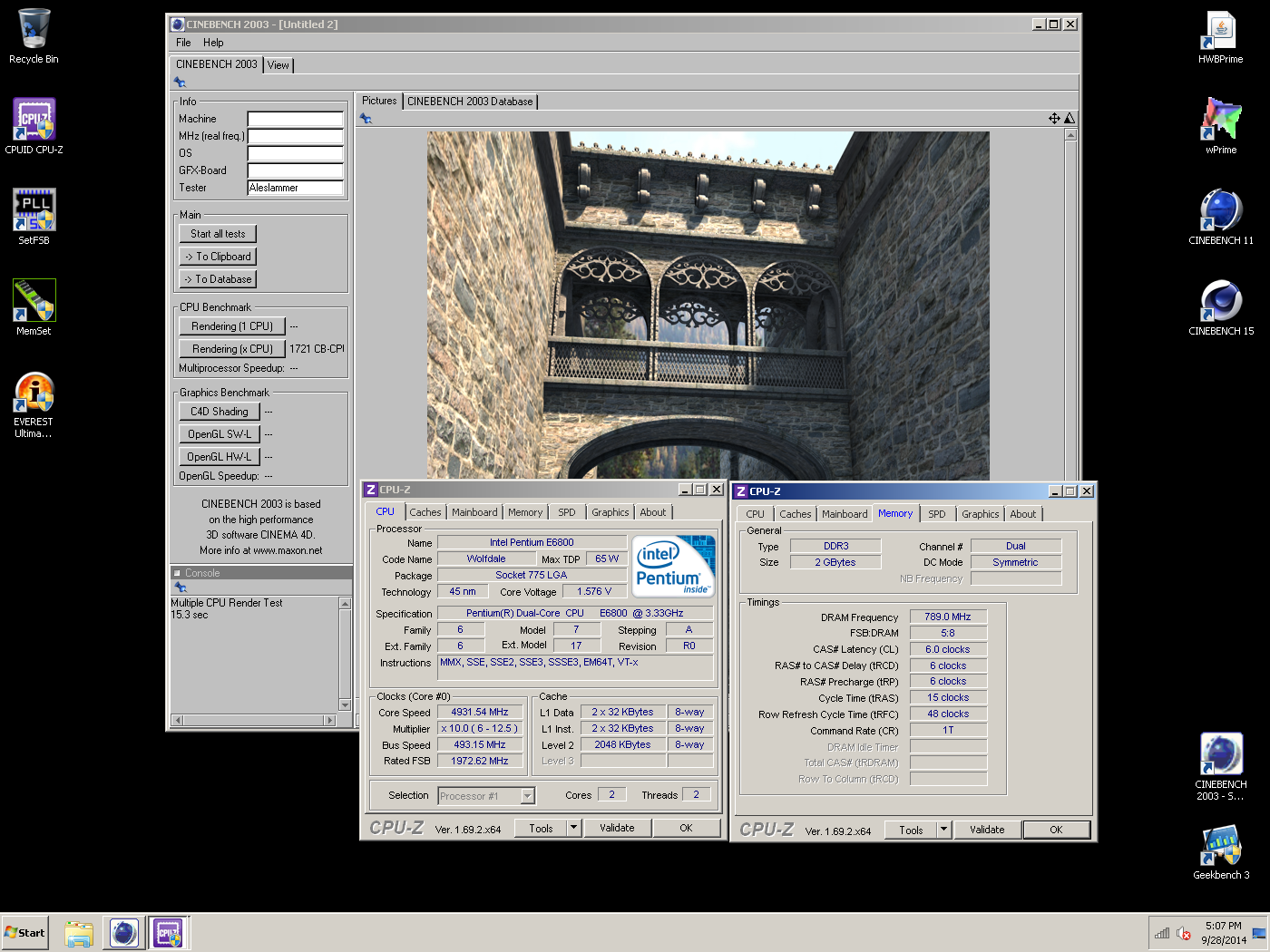Click Validate in left CPU-Z window

point(617,828)
